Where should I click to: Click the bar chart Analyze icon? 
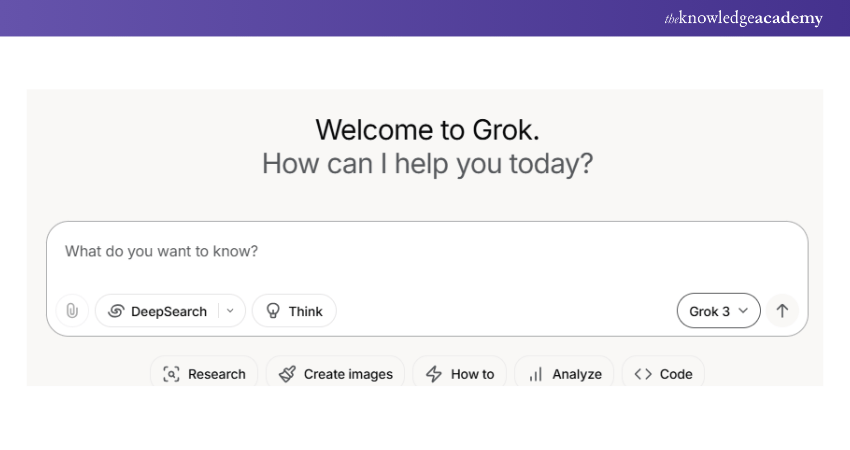coord(536,374)
